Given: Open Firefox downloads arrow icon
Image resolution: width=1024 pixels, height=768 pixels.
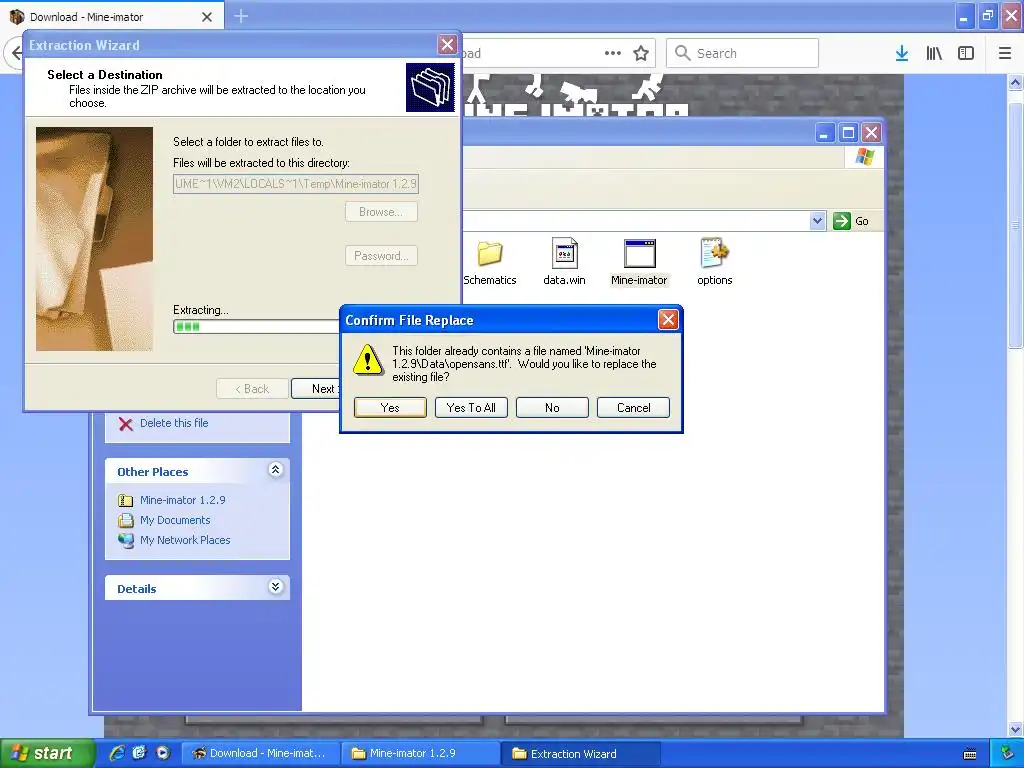Looking at the screenshot, I should [x=901, y=53].
